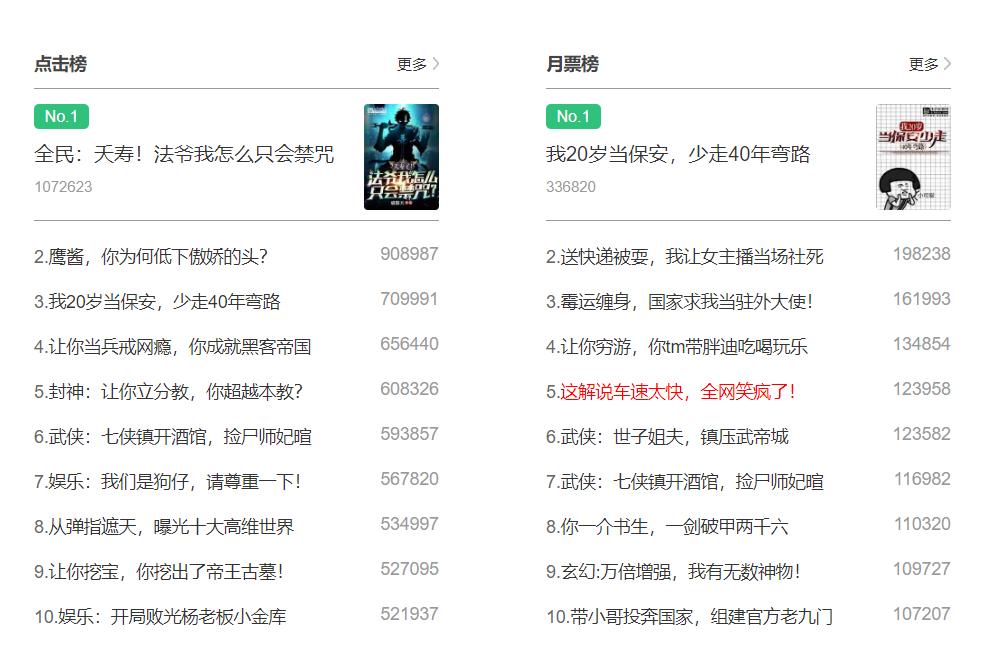The image size is (986, 654).
Task: Click click count 656440
Action: tap(409, 344)
